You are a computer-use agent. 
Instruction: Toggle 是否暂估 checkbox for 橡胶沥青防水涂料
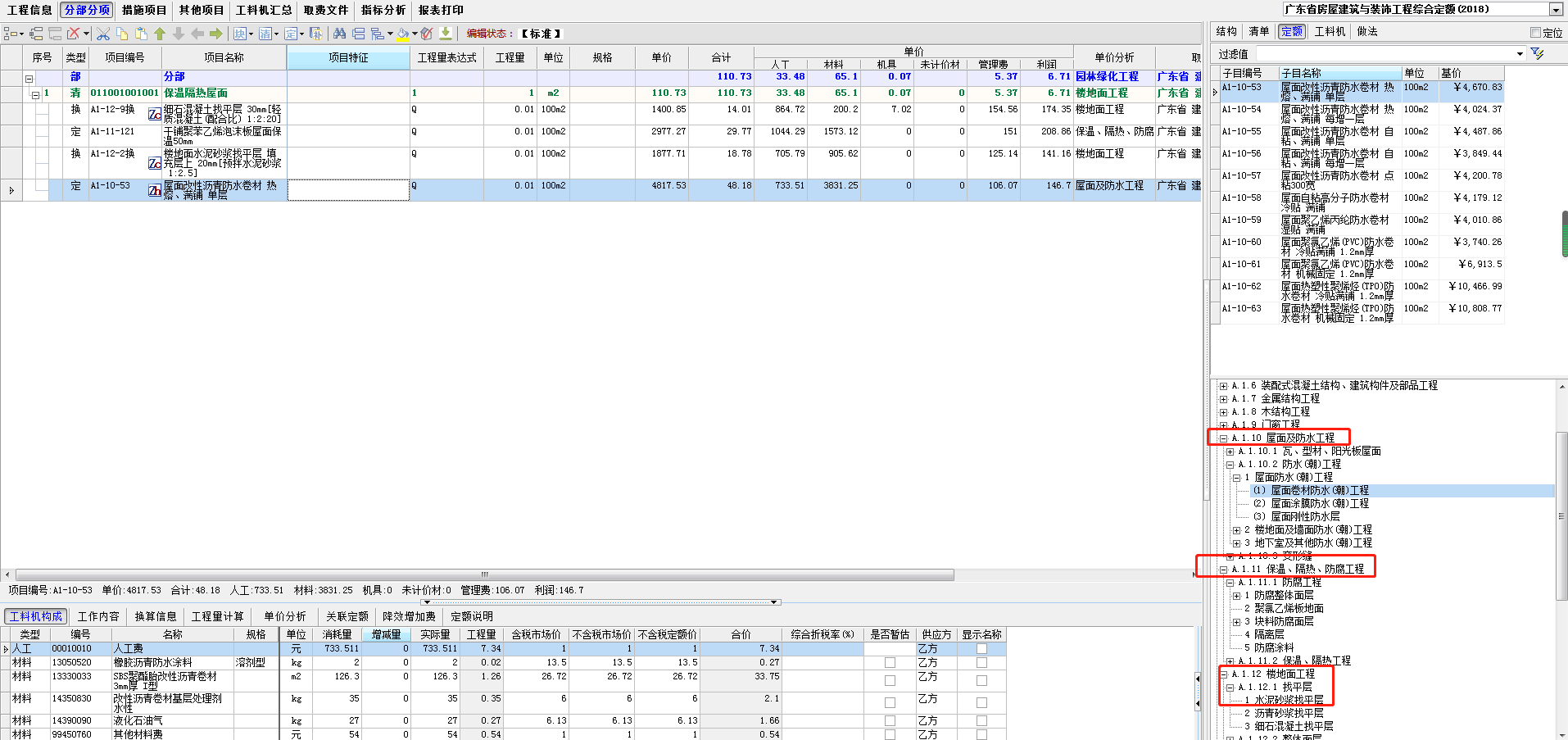point(890,662)
